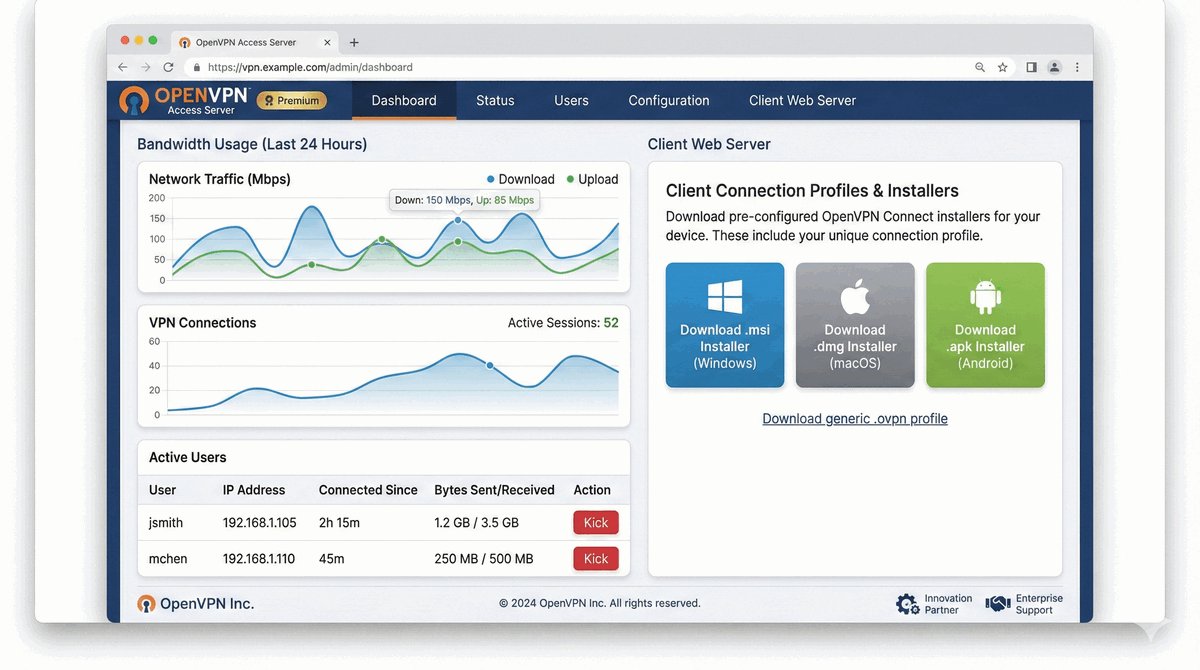Kick user mchen
This screenshot has height=670, width=1200.
click(596, 559)
